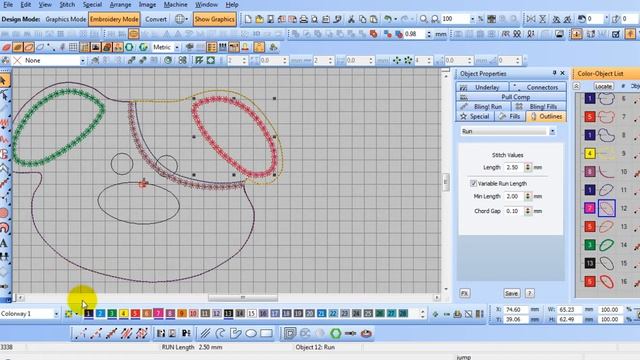Select the ellipse shape tool in bottom toolbar
The width and height of the screenshot is (640, 360).
click(251, 333)
